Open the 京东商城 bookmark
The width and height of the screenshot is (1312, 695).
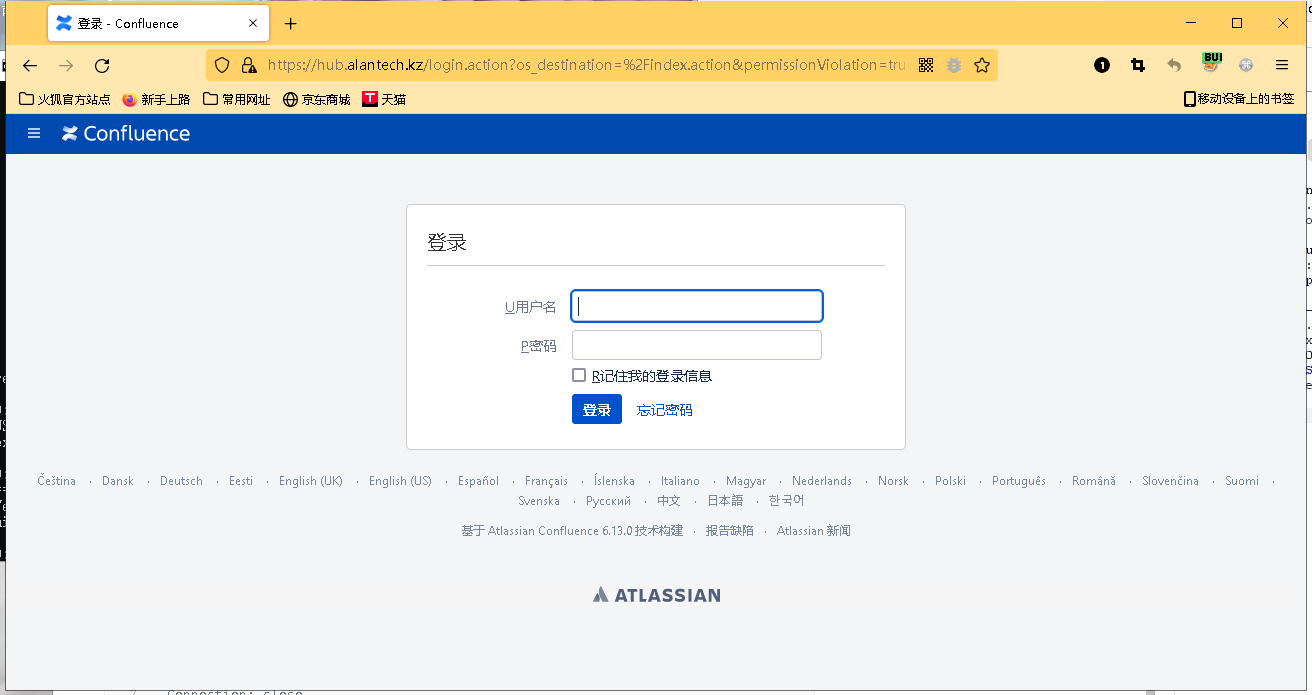click(x=316, y=99)
